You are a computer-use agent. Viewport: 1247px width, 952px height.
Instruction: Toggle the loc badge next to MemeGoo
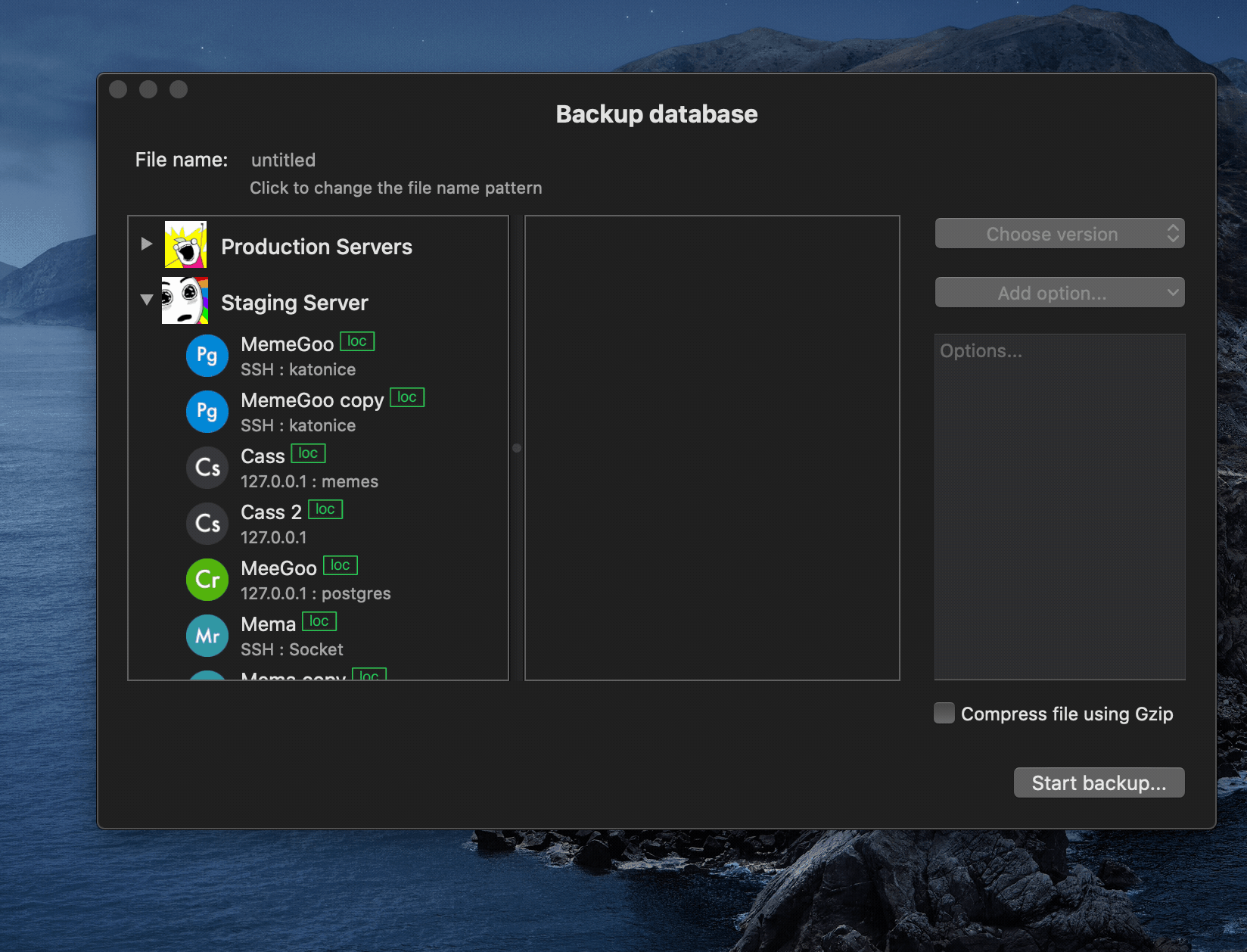pos(356,341)
